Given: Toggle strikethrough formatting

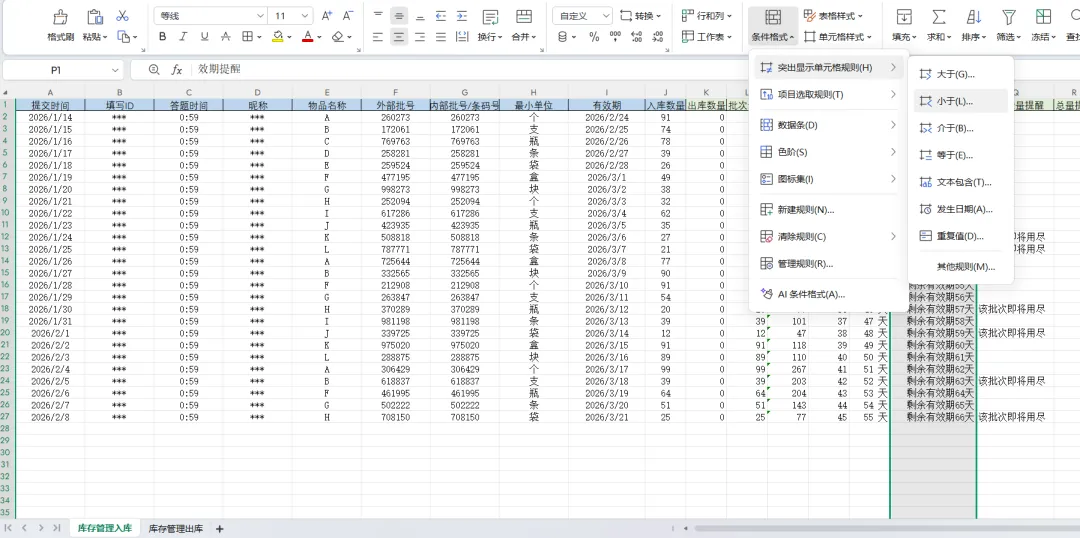Looking at the screenshot, I should [x=225, y=37].
